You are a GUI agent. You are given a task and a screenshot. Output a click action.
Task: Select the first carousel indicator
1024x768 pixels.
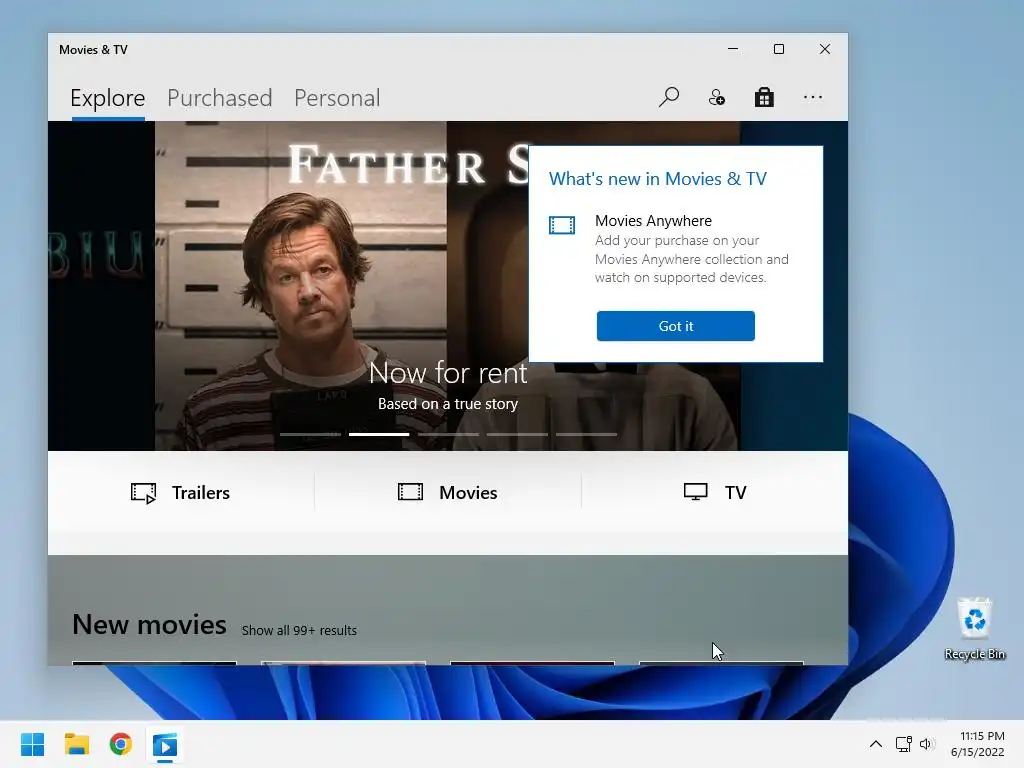pyautogui.click(x=310, y=434)
